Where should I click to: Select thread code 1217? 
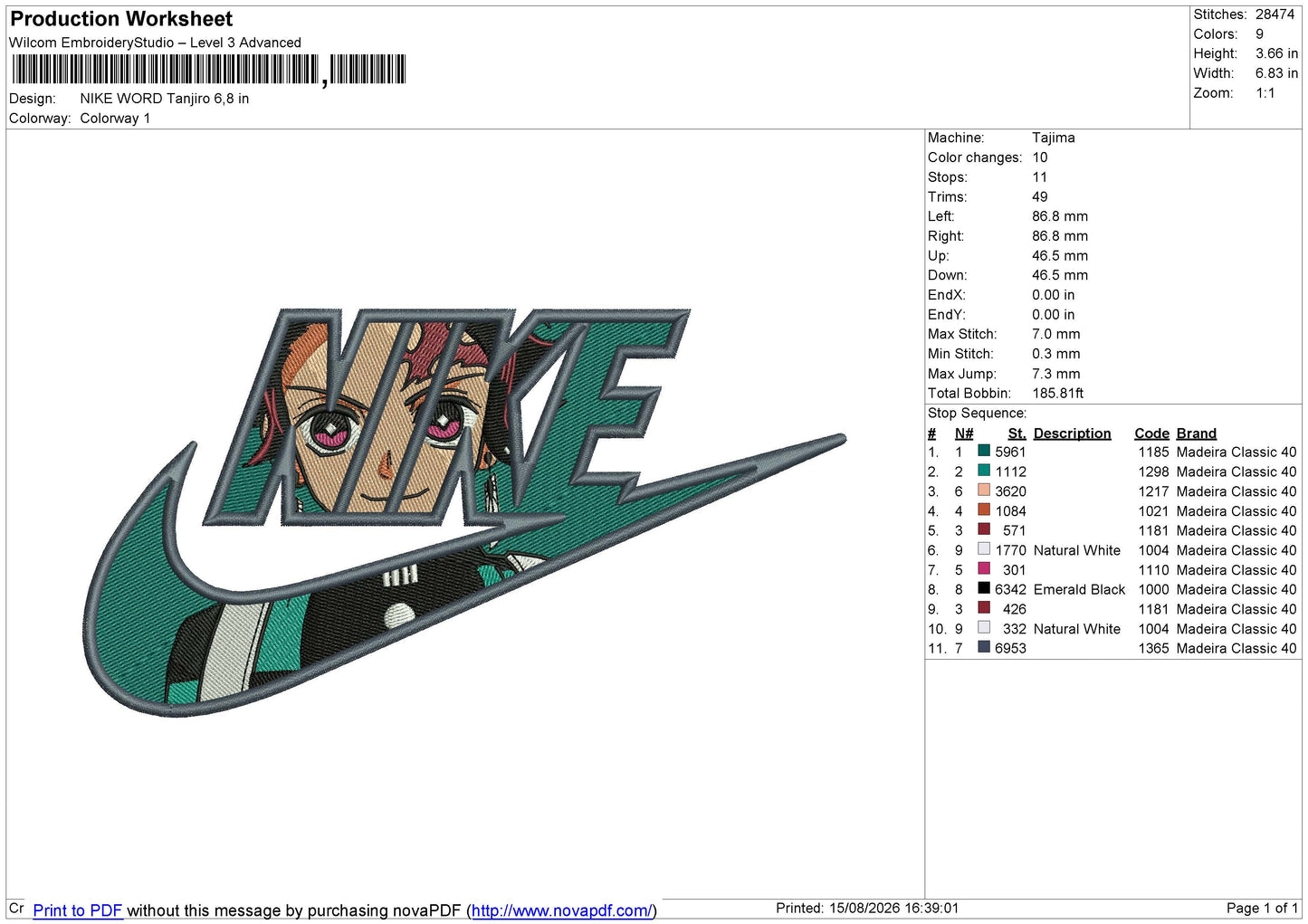coord(1153,491)
